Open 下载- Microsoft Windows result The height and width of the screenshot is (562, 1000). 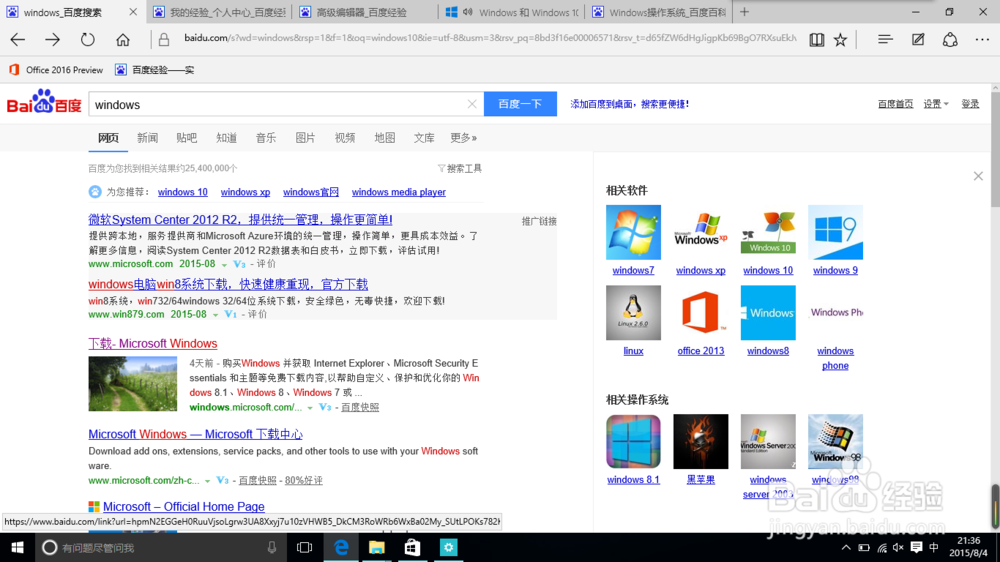[x=152, y=343]
